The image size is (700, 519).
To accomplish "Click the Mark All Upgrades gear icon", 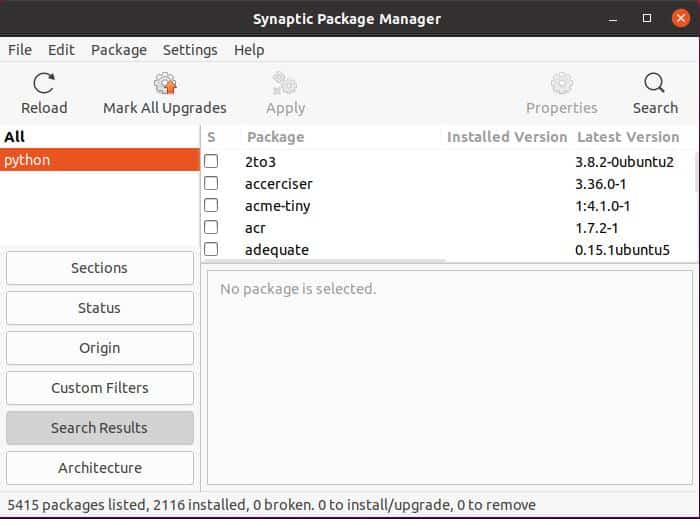I will coord(165,83).
